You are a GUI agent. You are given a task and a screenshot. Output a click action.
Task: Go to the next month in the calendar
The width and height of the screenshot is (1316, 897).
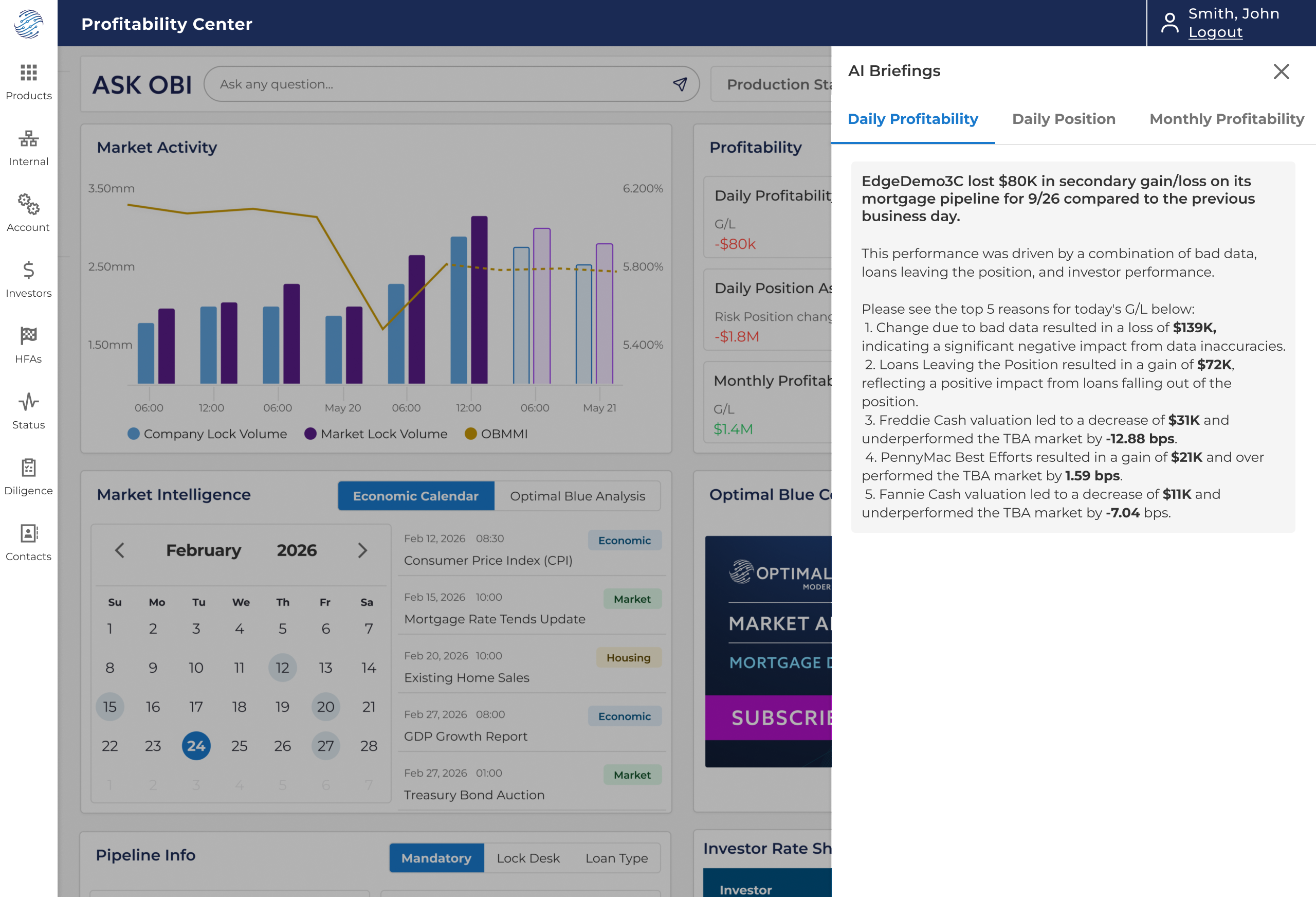click(362, 550)
